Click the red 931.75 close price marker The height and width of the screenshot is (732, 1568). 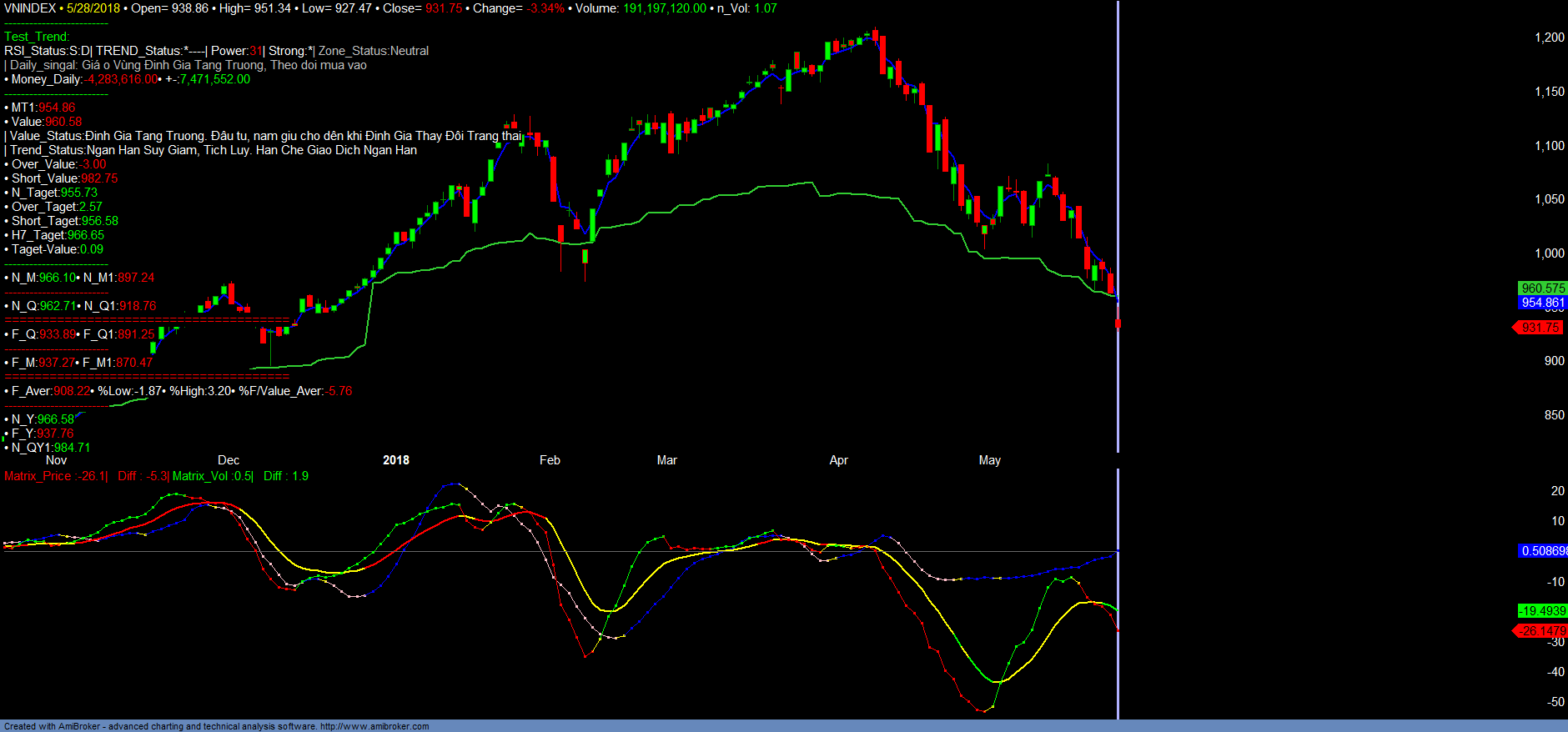click(x=1540, y=328)
